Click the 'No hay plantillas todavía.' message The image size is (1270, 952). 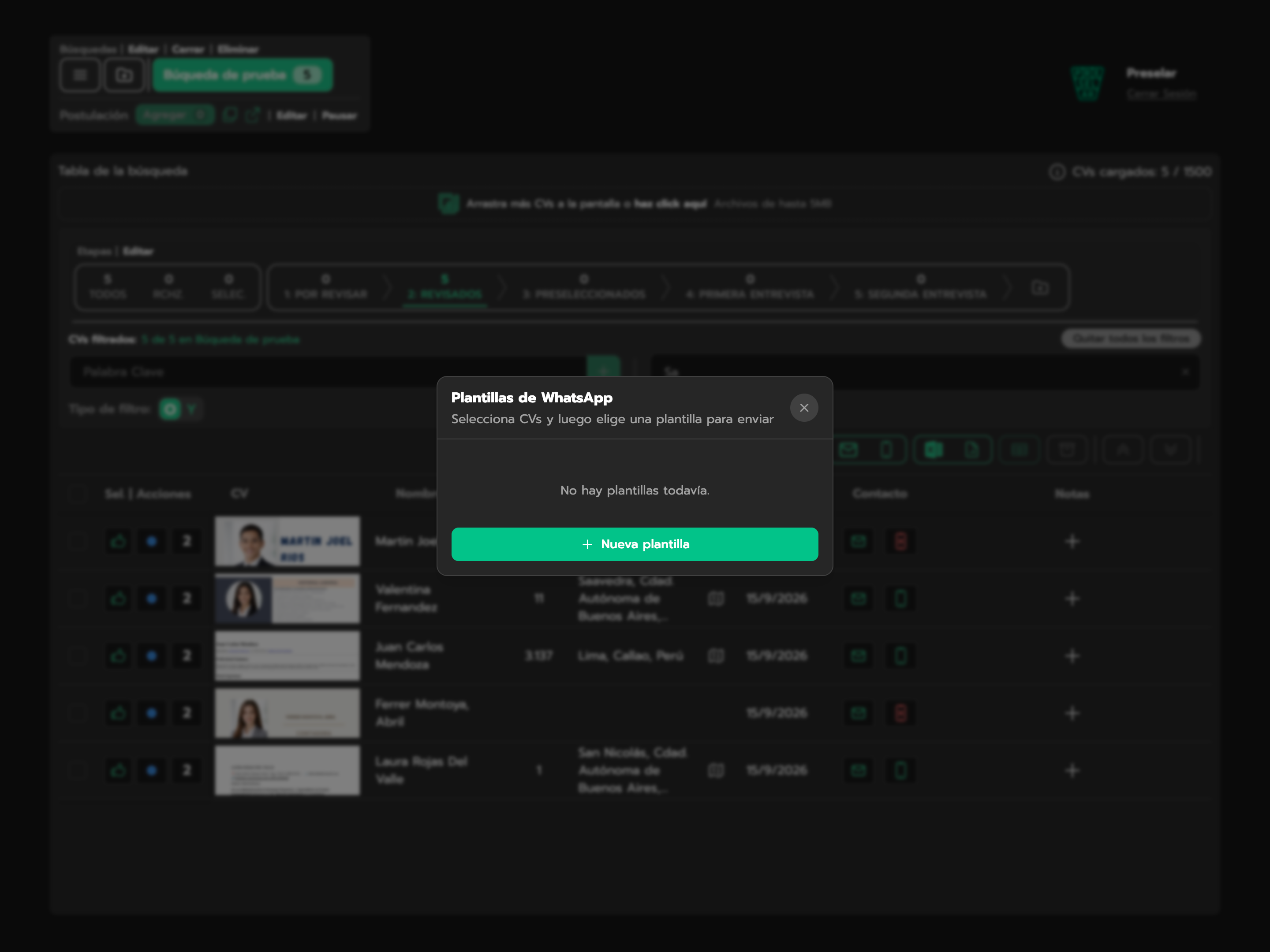[x=635, y=490]
